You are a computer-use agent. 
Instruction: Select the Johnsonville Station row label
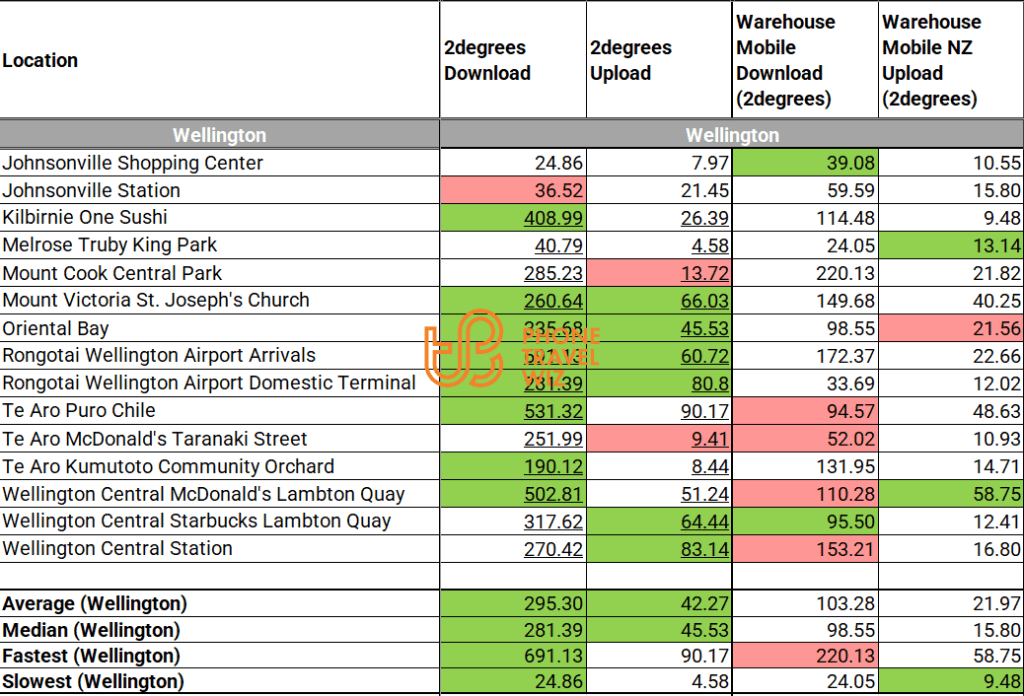click(92, 191)
